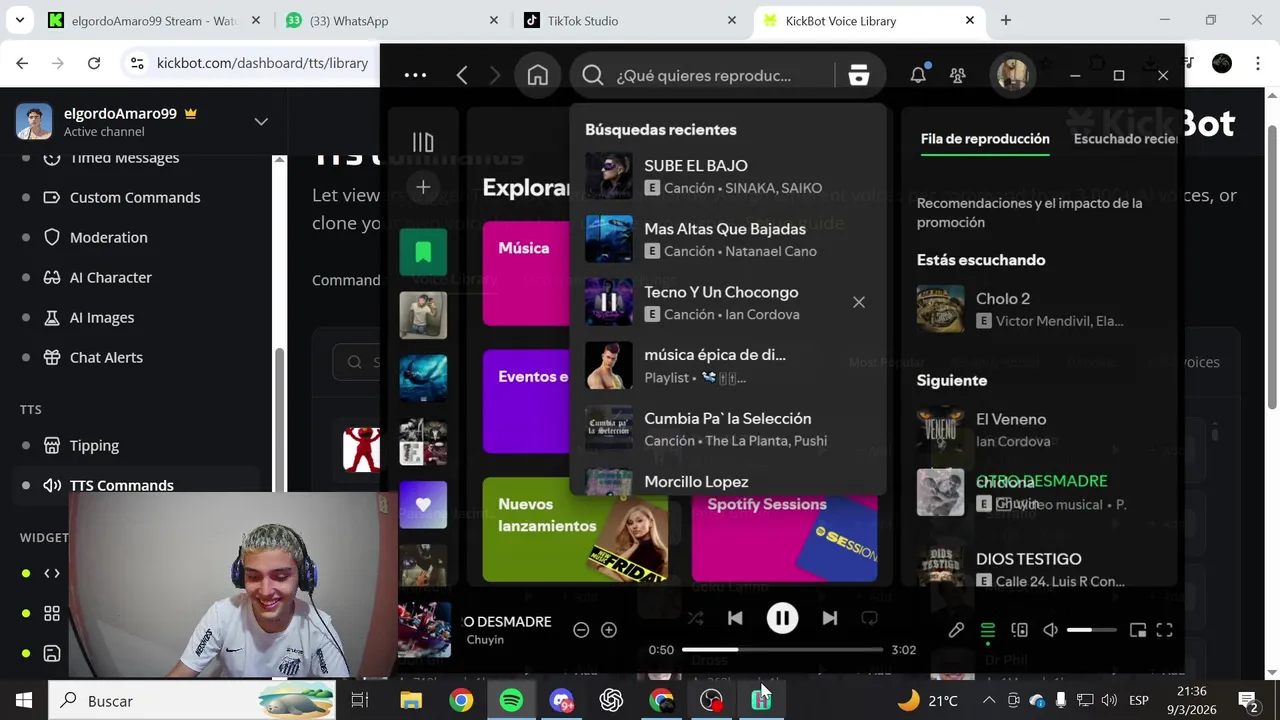Image resolution: width=1280 pixels, height=720 pixels.
Task: Mute Spotify with speaker icon
Action: pyautogui.click(x=1050, y=630)
